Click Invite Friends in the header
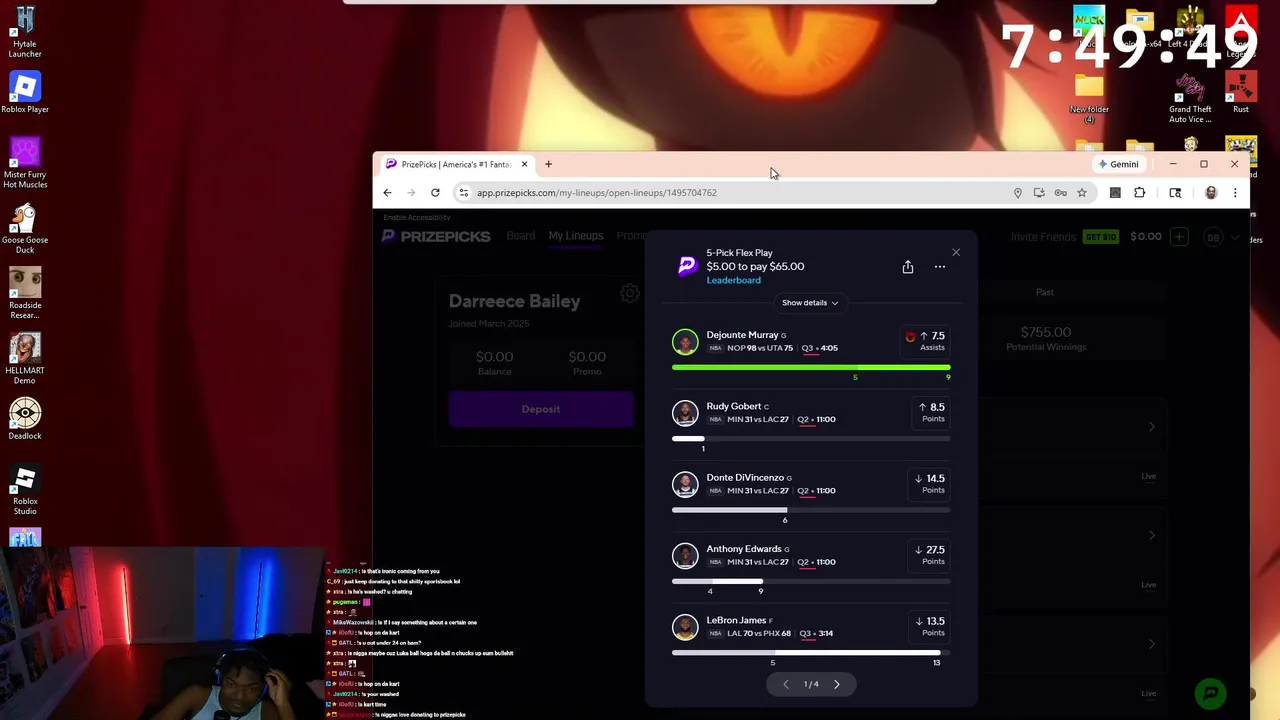This screenshot has width=1280, height=720. pyautogui.click(x=1043, y=237)
